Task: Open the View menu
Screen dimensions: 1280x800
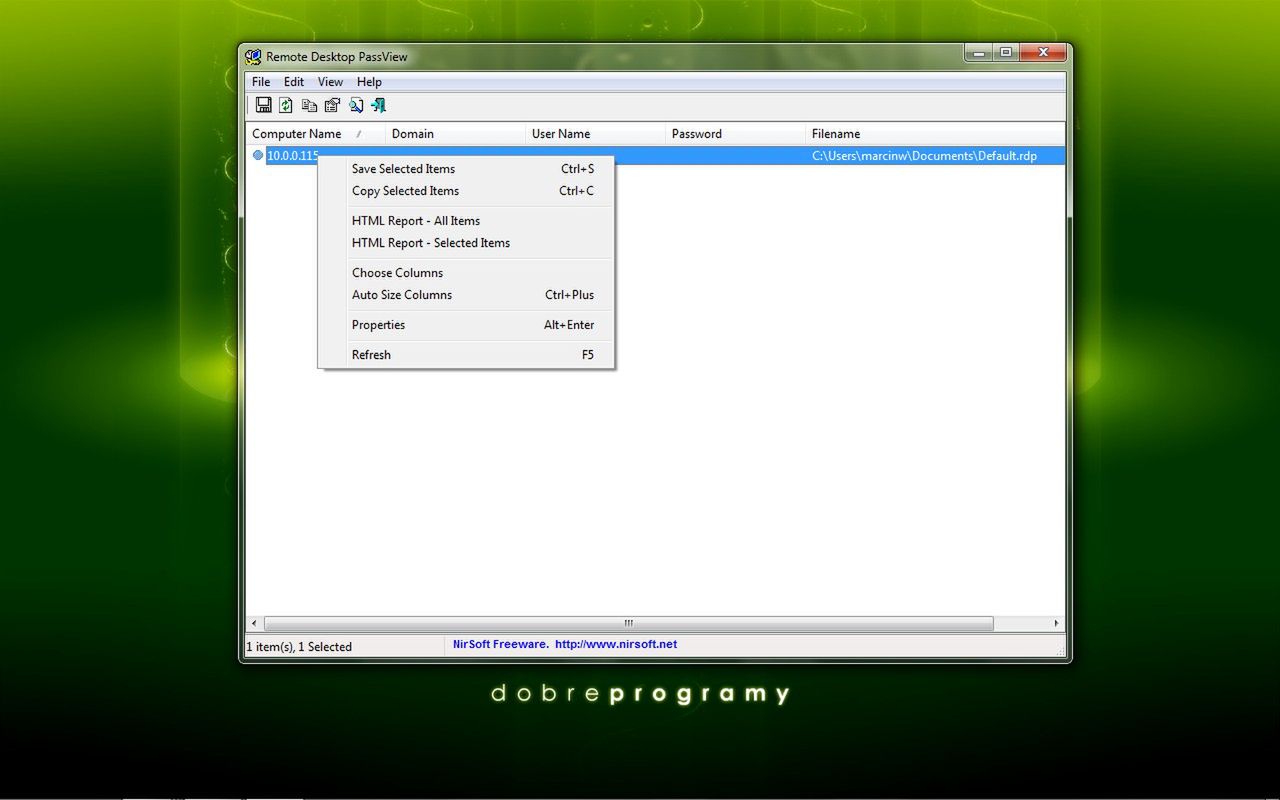Action: point(330,82)
